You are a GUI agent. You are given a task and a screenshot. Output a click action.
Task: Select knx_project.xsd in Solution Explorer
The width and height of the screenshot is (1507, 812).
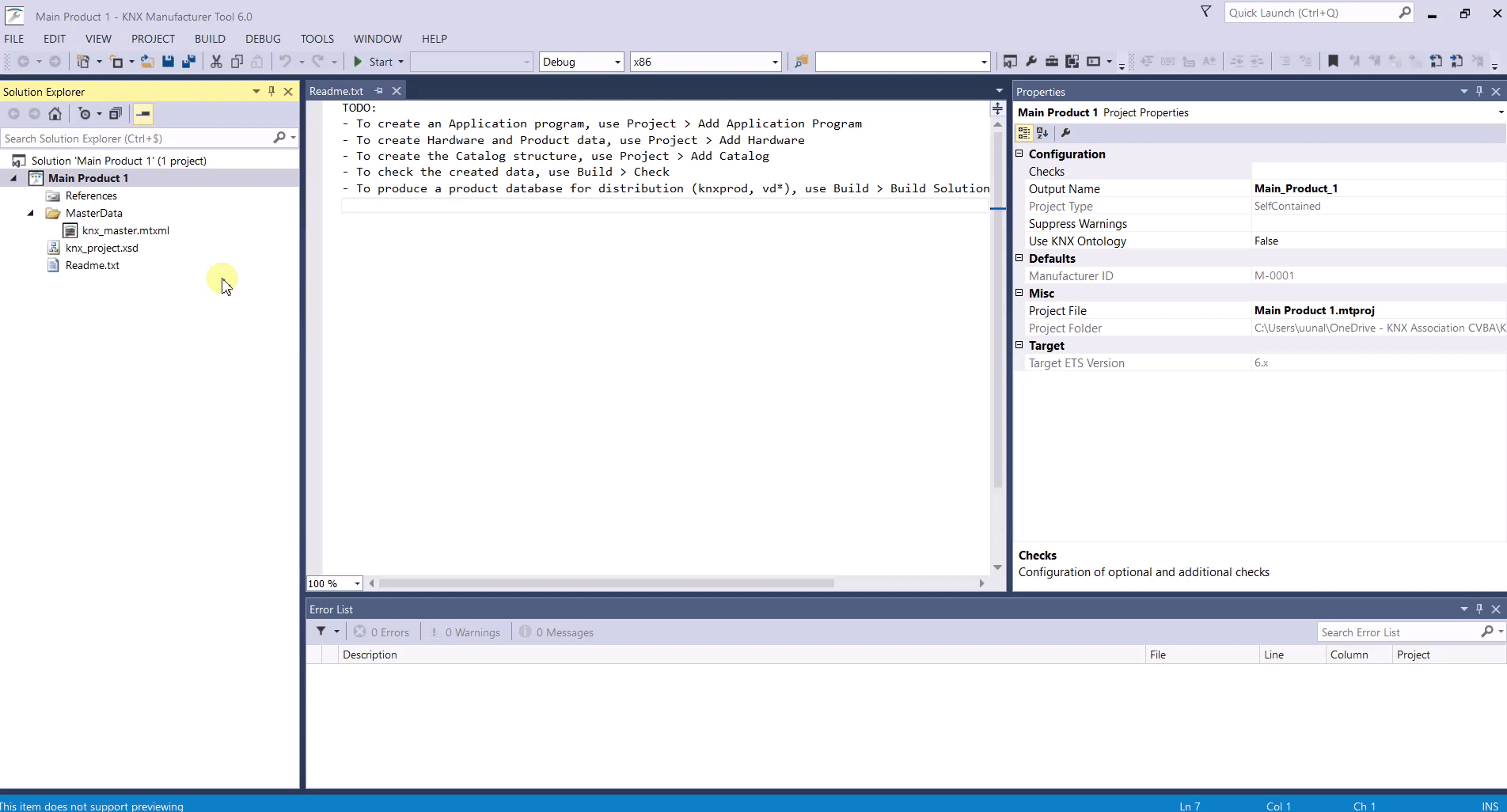pyautogui.click(x=102, y=248)
